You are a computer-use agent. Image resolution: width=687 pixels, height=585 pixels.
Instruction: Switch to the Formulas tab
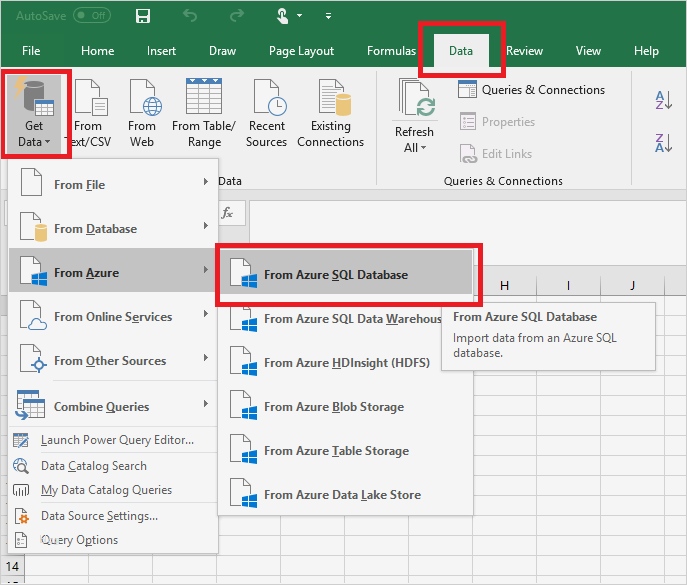[x=391, y=51]
